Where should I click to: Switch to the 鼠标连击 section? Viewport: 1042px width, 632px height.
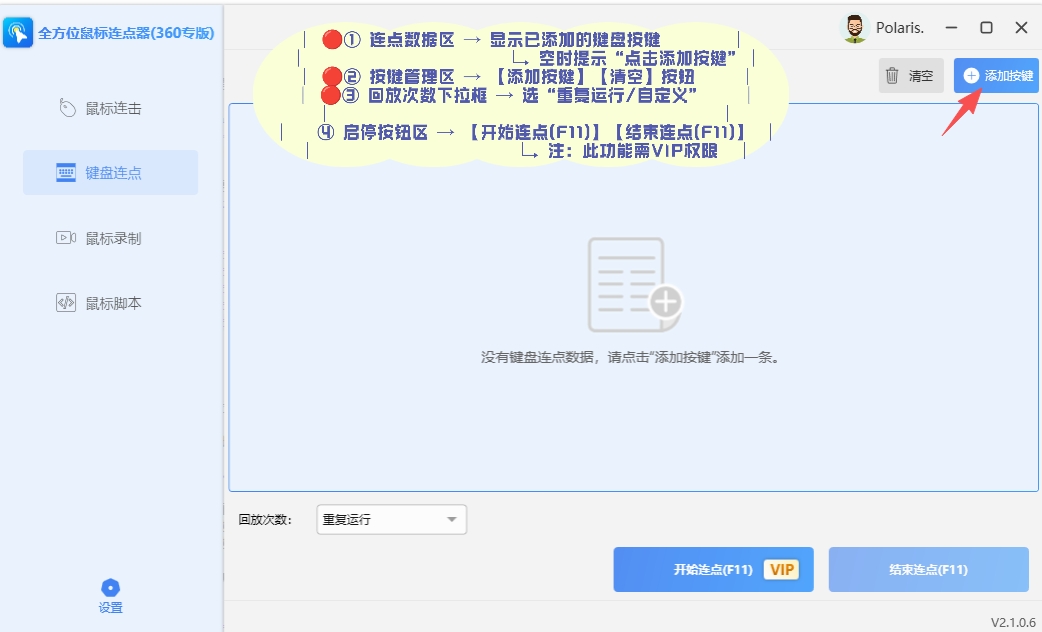pyautogui.click(x=110, y=108)
